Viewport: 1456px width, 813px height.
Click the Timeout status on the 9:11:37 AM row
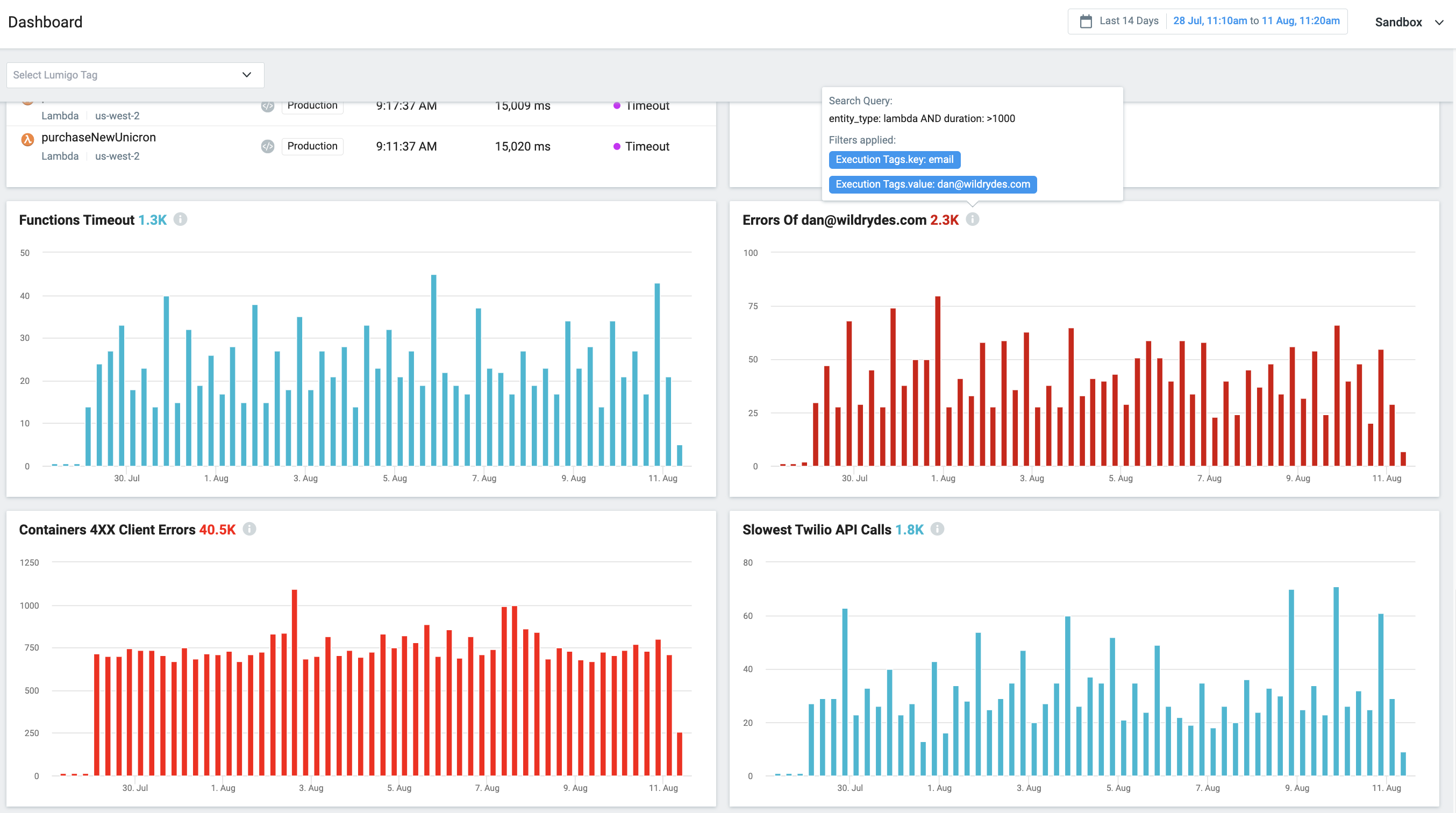pos(647,146)
